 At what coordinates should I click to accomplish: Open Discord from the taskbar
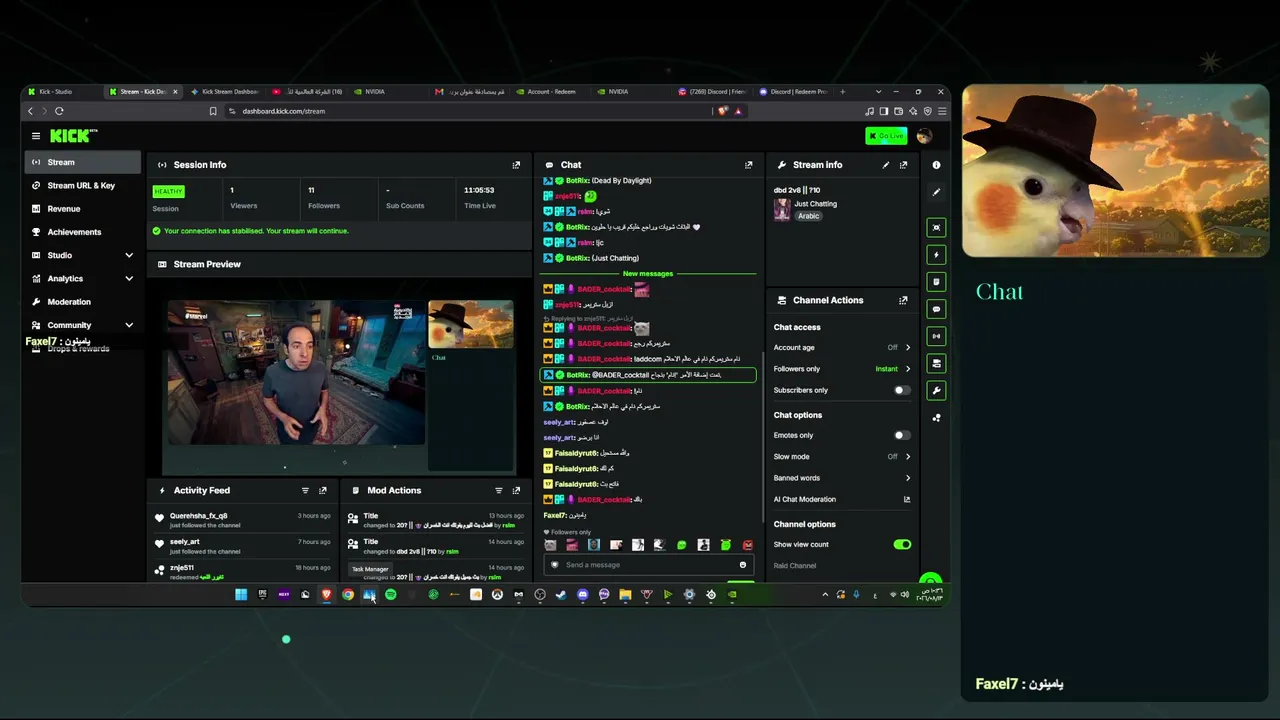click(x=583, y=595)
